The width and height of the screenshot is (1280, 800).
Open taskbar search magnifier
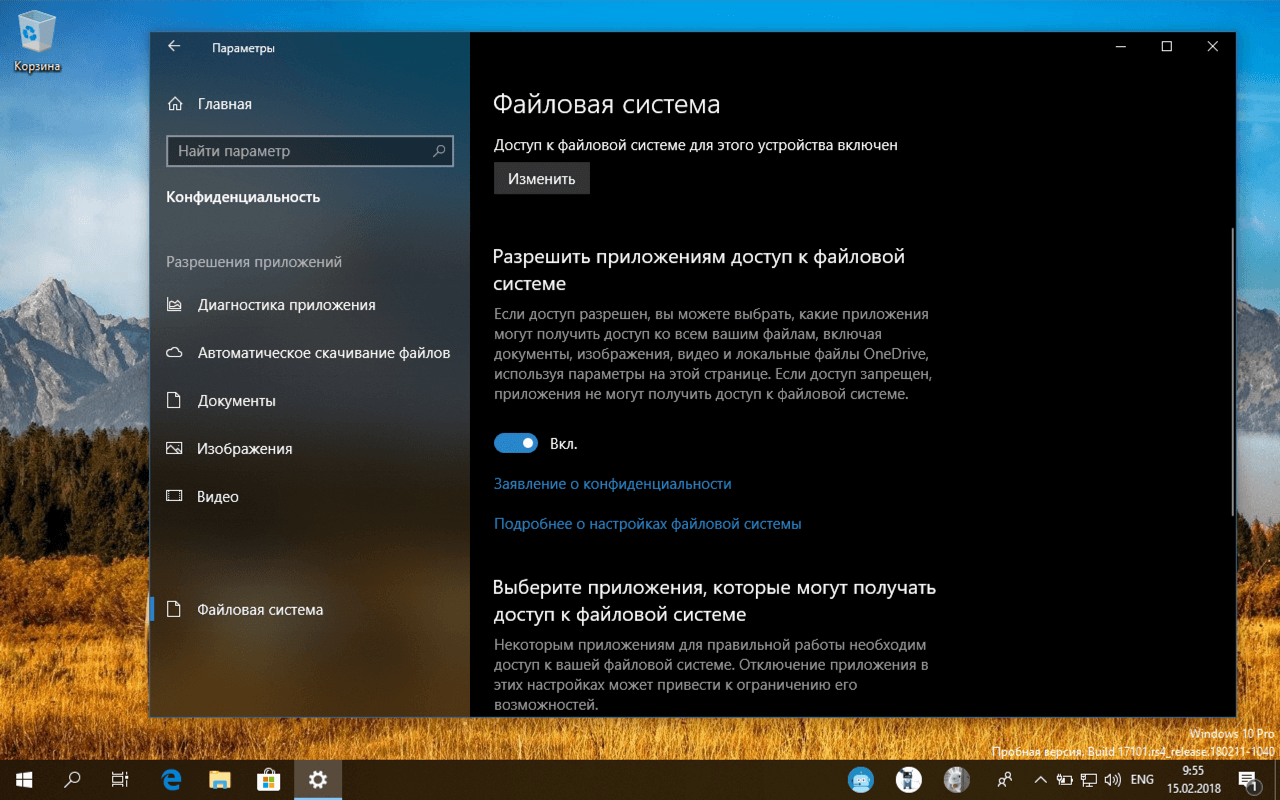[x=72, y=779]
